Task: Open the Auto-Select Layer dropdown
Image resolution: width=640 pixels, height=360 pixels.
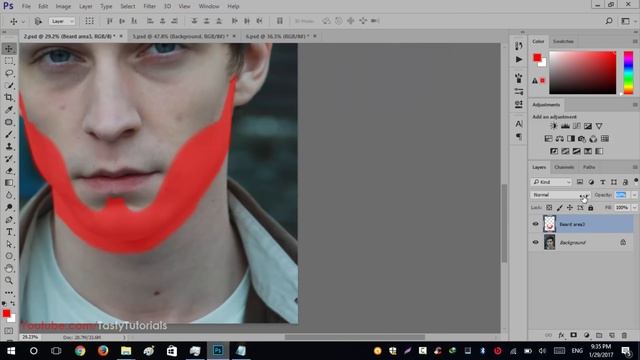Action: (x=62, y=21)
